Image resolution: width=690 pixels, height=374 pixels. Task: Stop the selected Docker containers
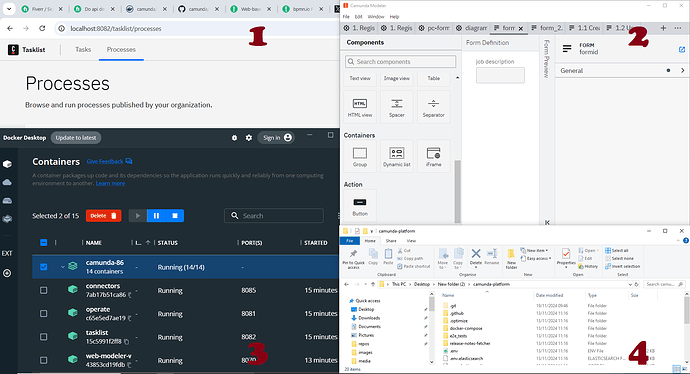(x=175, y=216)
